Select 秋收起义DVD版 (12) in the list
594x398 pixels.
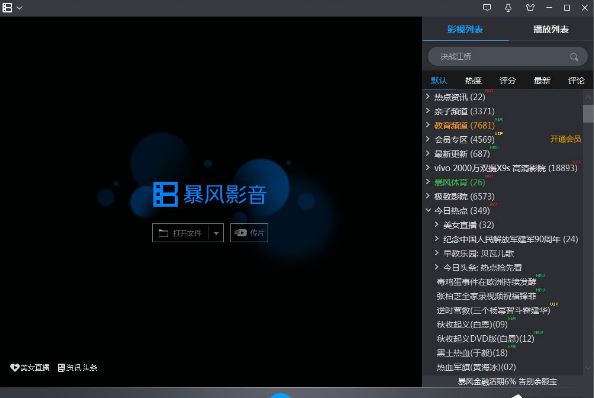(485, 339)
